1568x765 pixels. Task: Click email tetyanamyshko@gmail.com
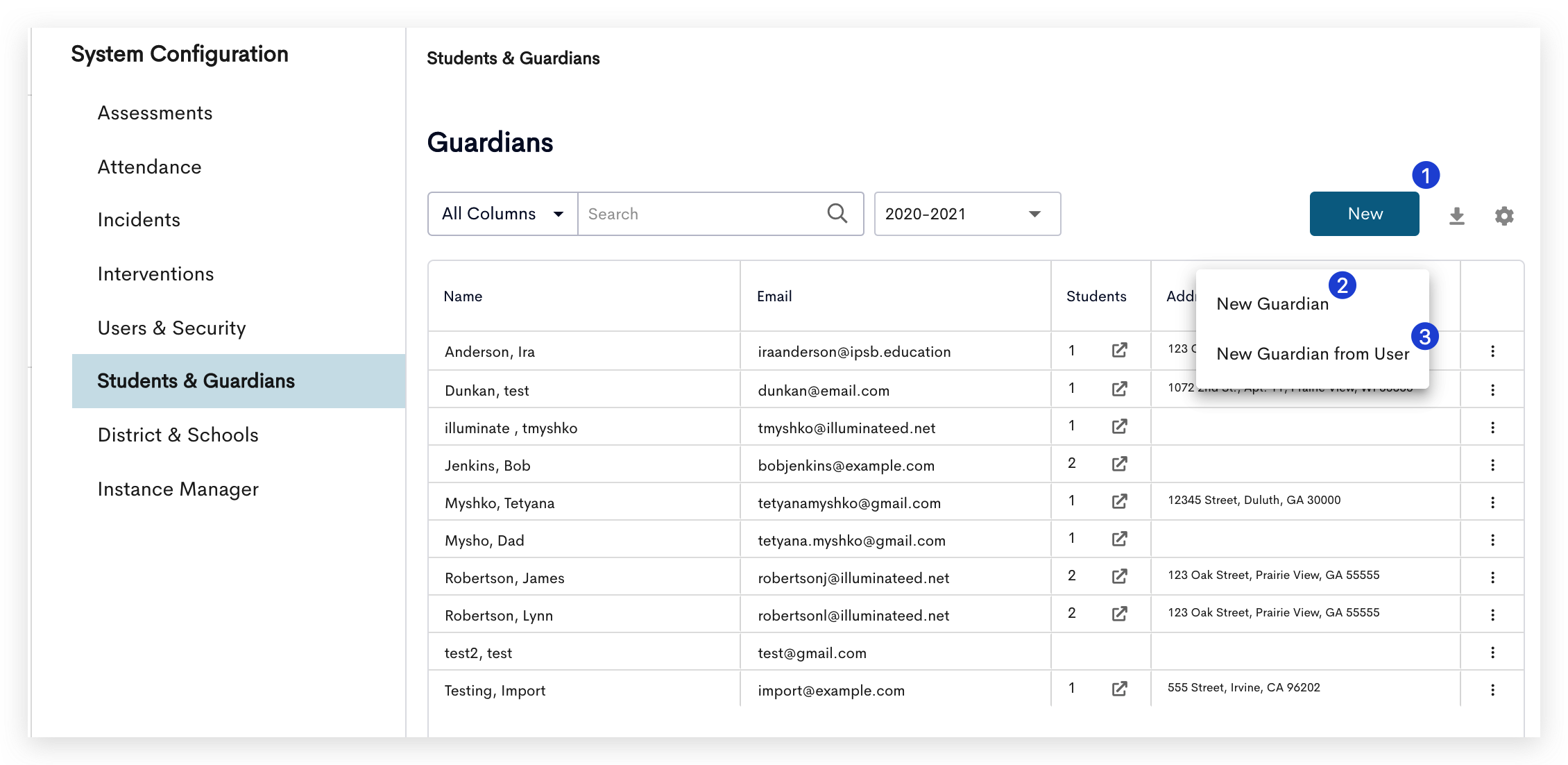point(849,503)
